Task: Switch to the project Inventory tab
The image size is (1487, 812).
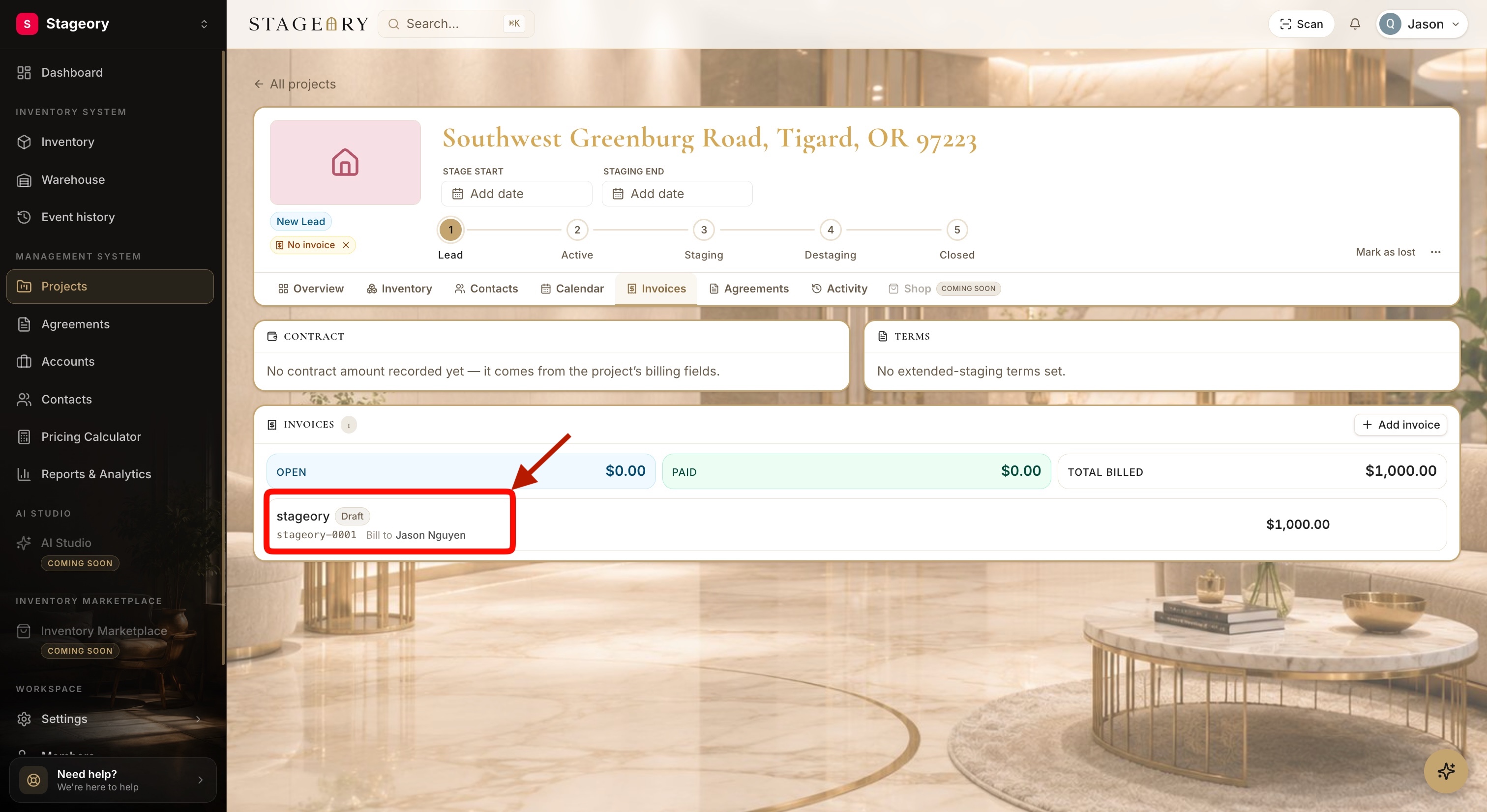Action: point(399,289)
